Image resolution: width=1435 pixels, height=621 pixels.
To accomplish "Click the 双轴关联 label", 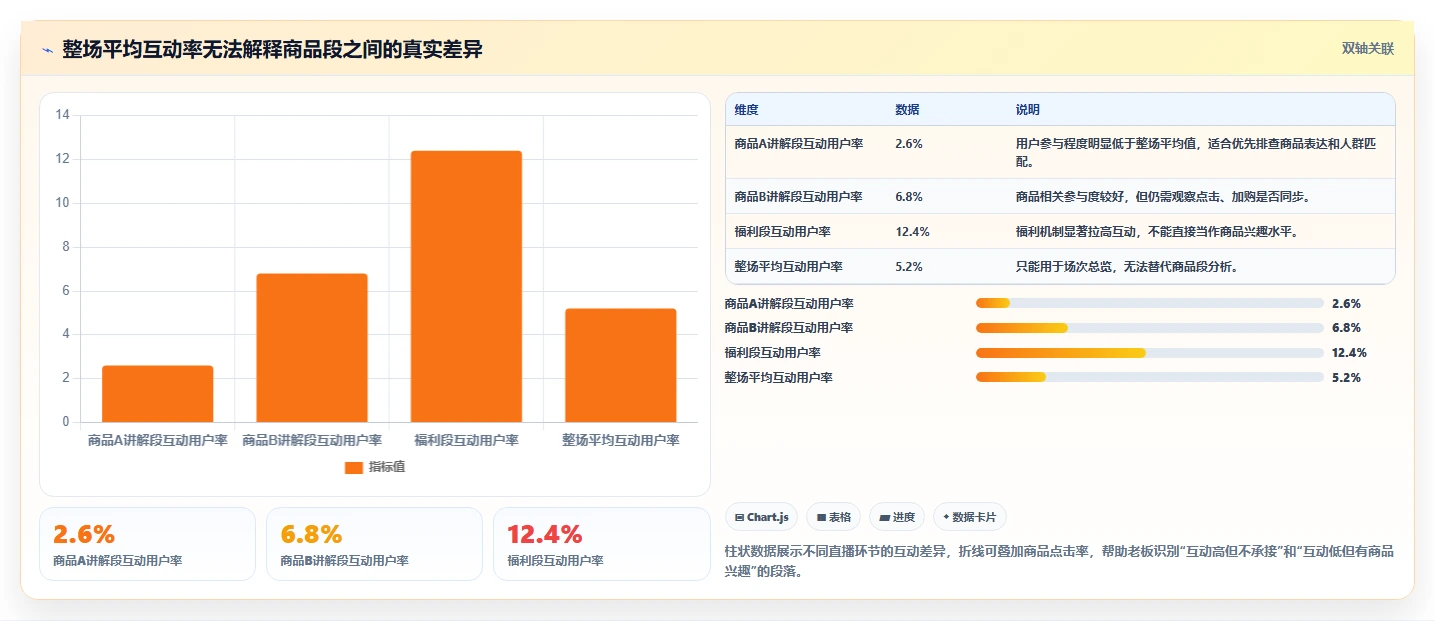I will coord(1368,49).
